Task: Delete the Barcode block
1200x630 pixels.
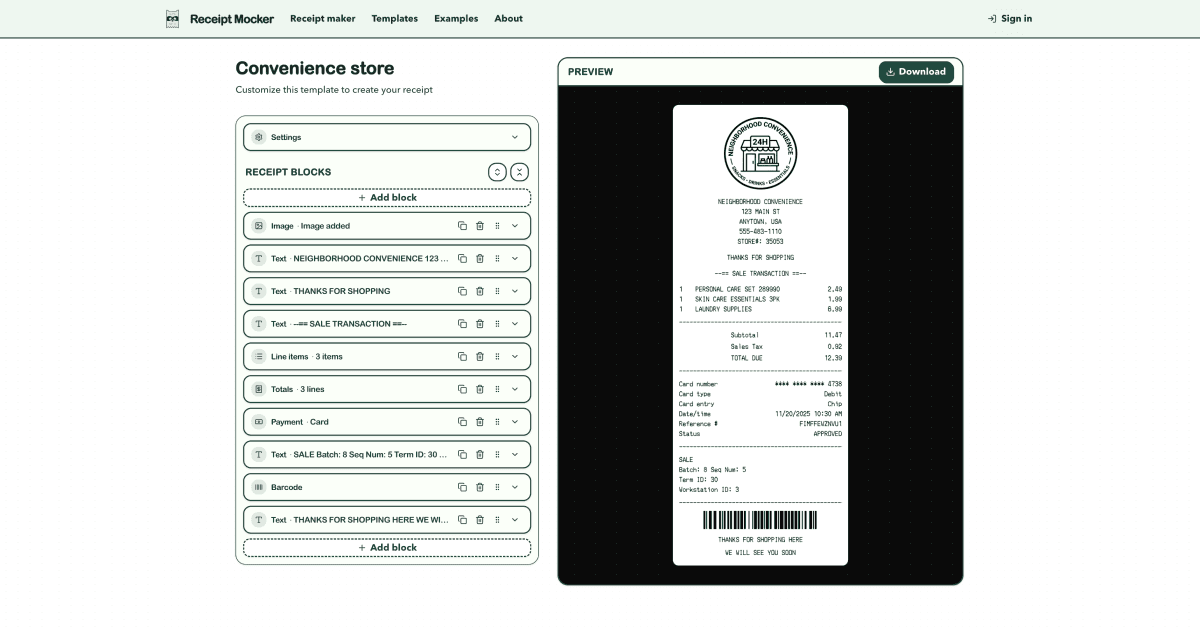Action: point(480,487)
